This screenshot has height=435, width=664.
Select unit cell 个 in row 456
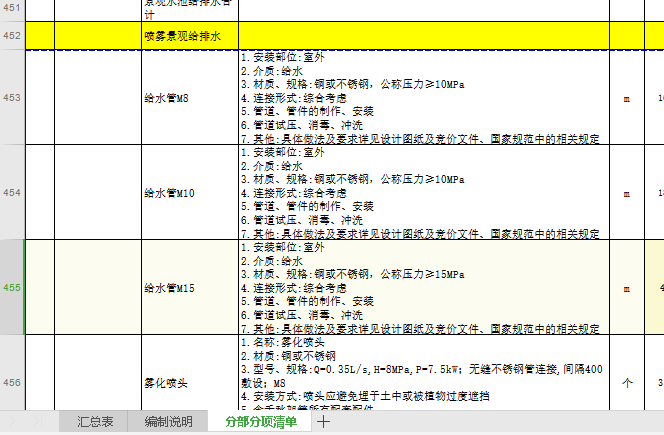tap(627, 373)
